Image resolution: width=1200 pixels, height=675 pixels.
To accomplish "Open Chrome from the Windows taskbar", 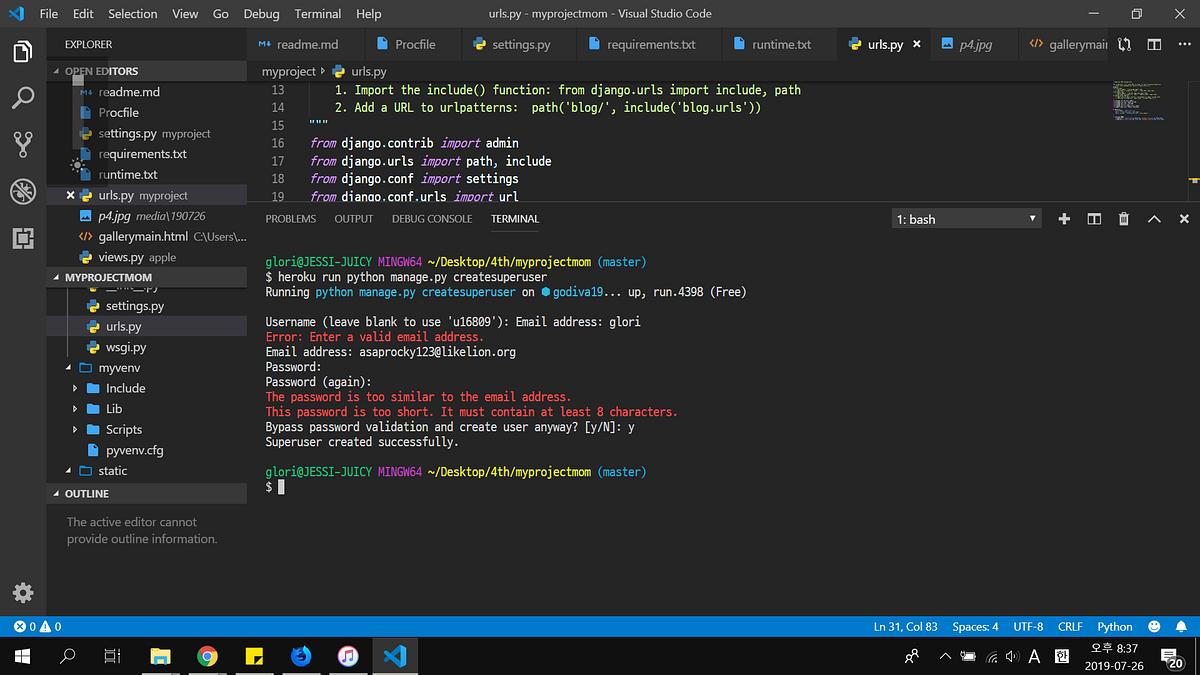I will (207, 656).
